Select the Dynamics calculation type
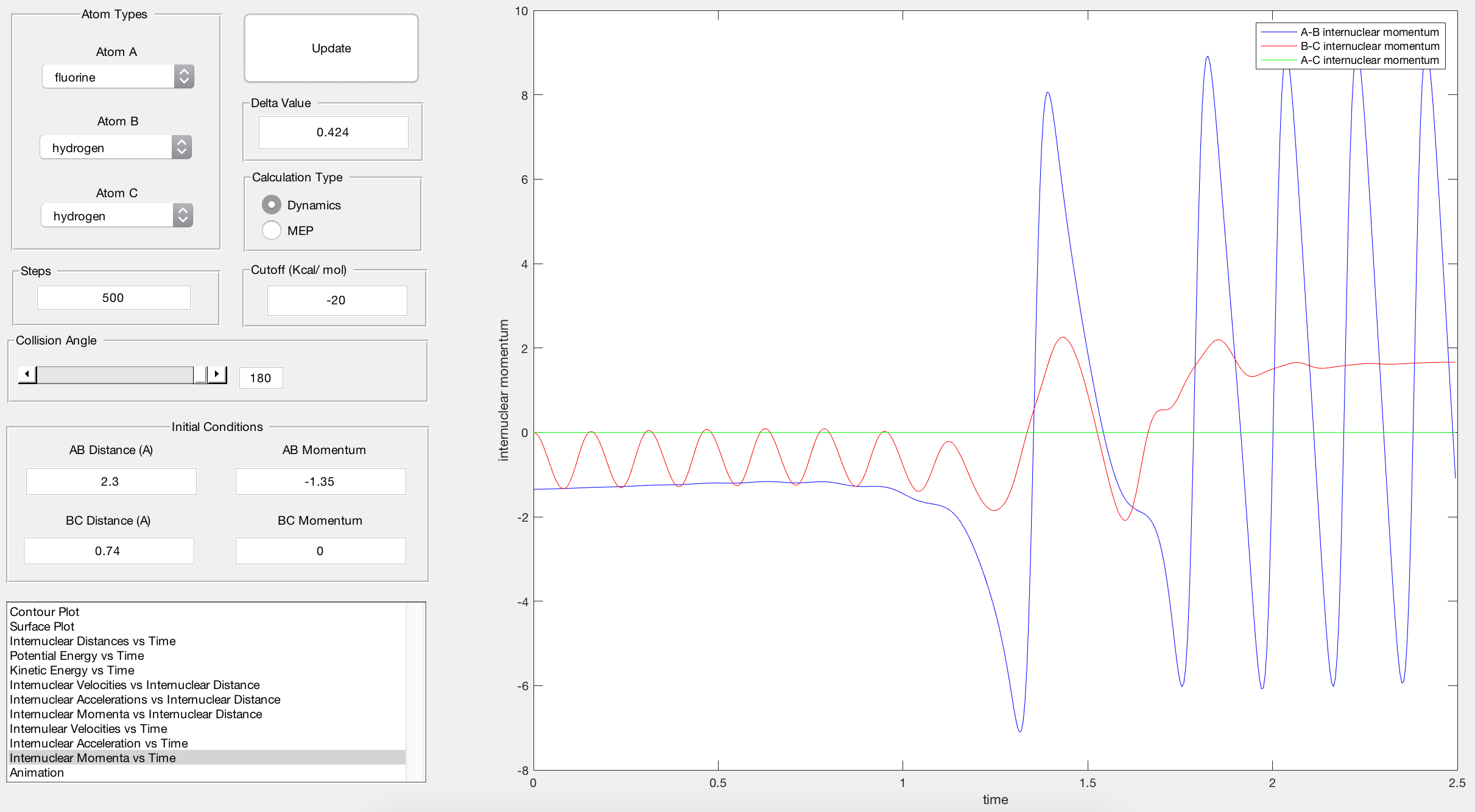 pyautogui.click(x=272, y=205)
